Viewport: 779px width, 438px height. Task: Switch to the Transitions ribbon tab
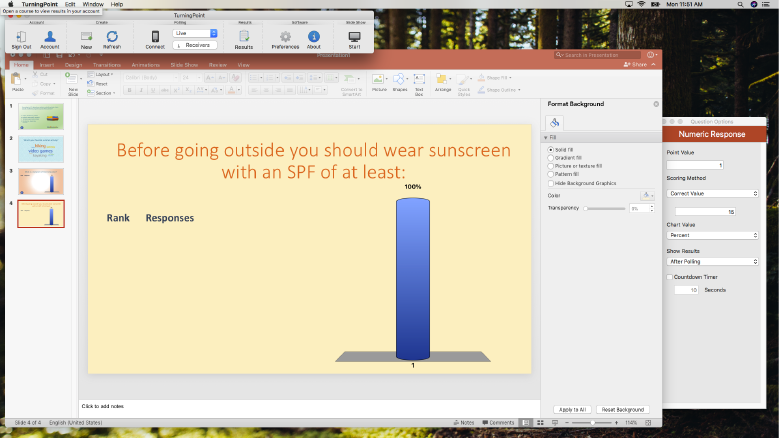(x=107, y=65)
